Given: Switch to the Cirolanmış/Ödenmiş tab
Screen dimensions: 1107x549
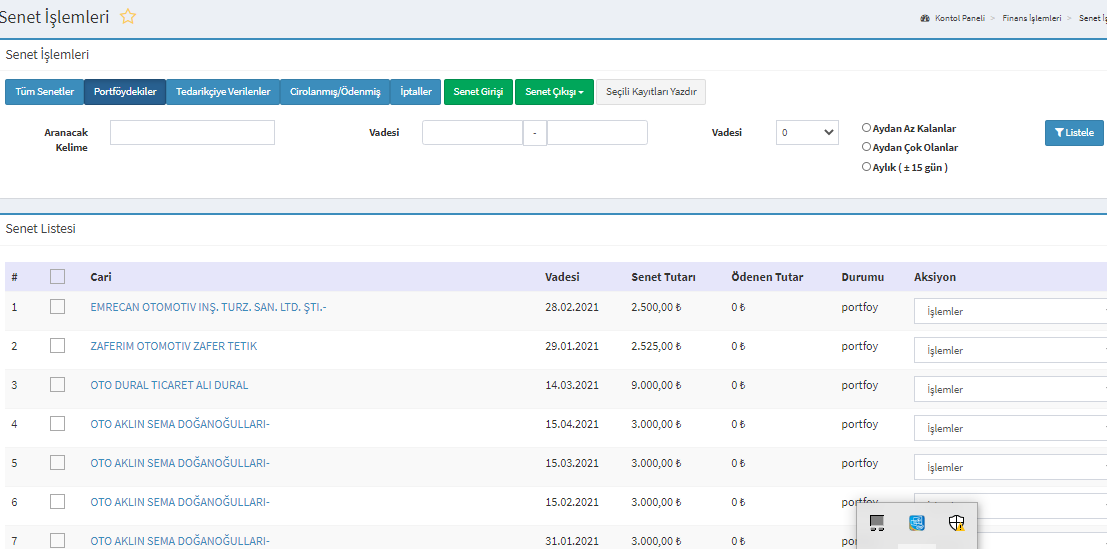Looking at the screenshot, I should point(335,92).
